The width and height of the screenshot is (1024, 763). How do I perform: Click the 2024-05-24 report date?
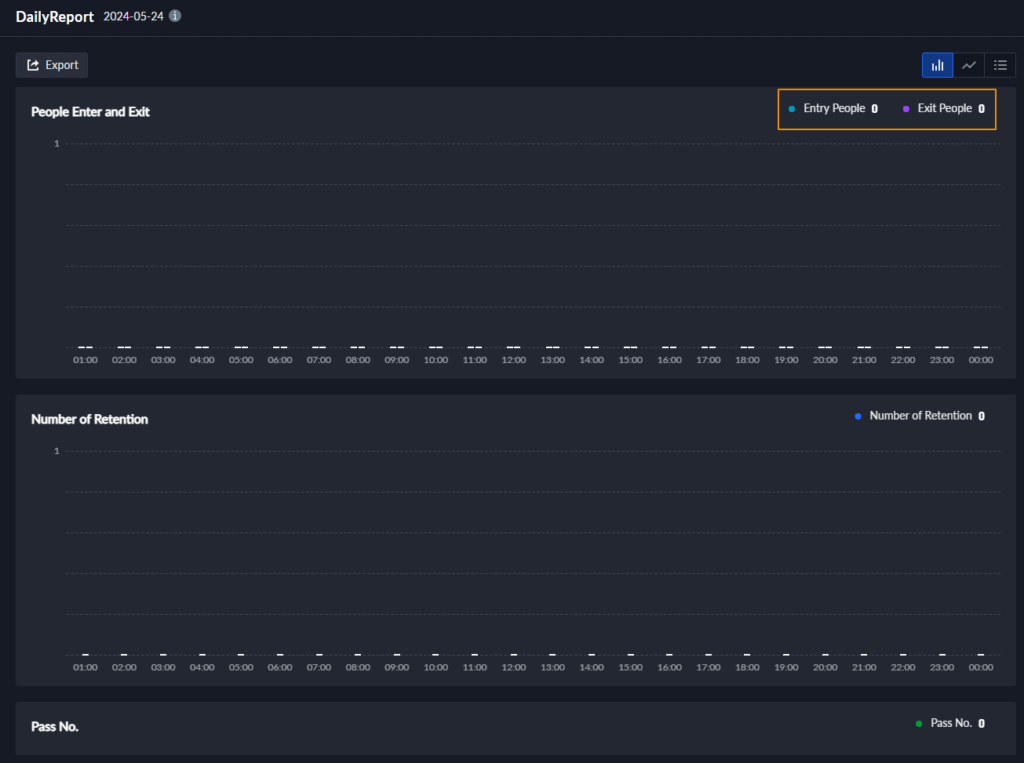pos(133,16)
